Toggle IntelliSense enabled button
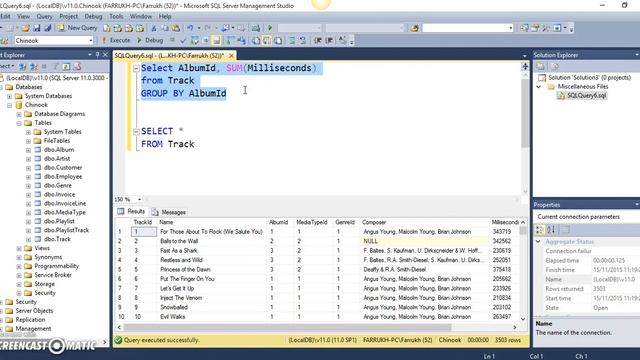 [x=216, y=40]
